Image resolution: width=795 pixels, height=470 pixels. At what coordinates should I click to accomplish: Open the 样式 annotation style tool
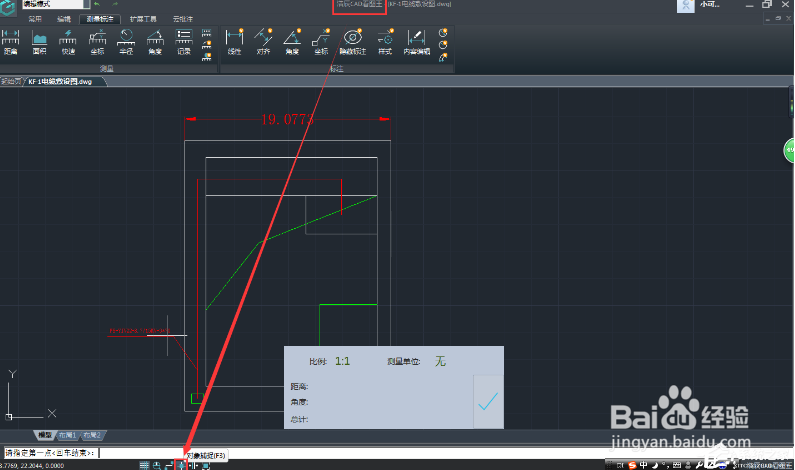pyautogui.click(x=385, y=42)
